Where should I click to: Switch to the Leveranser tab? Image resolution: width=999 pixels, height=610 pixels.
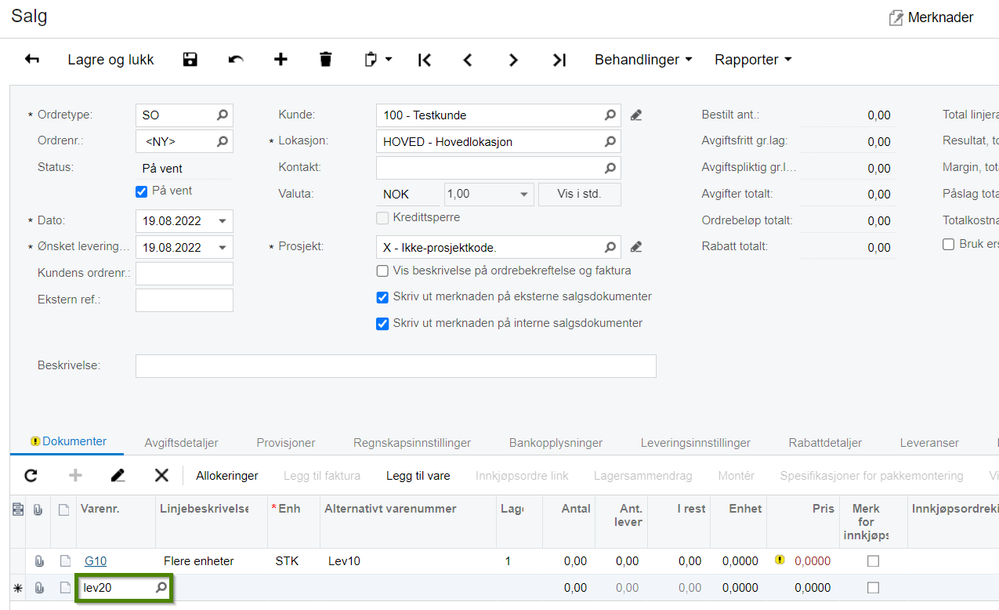tap(929, 442)
